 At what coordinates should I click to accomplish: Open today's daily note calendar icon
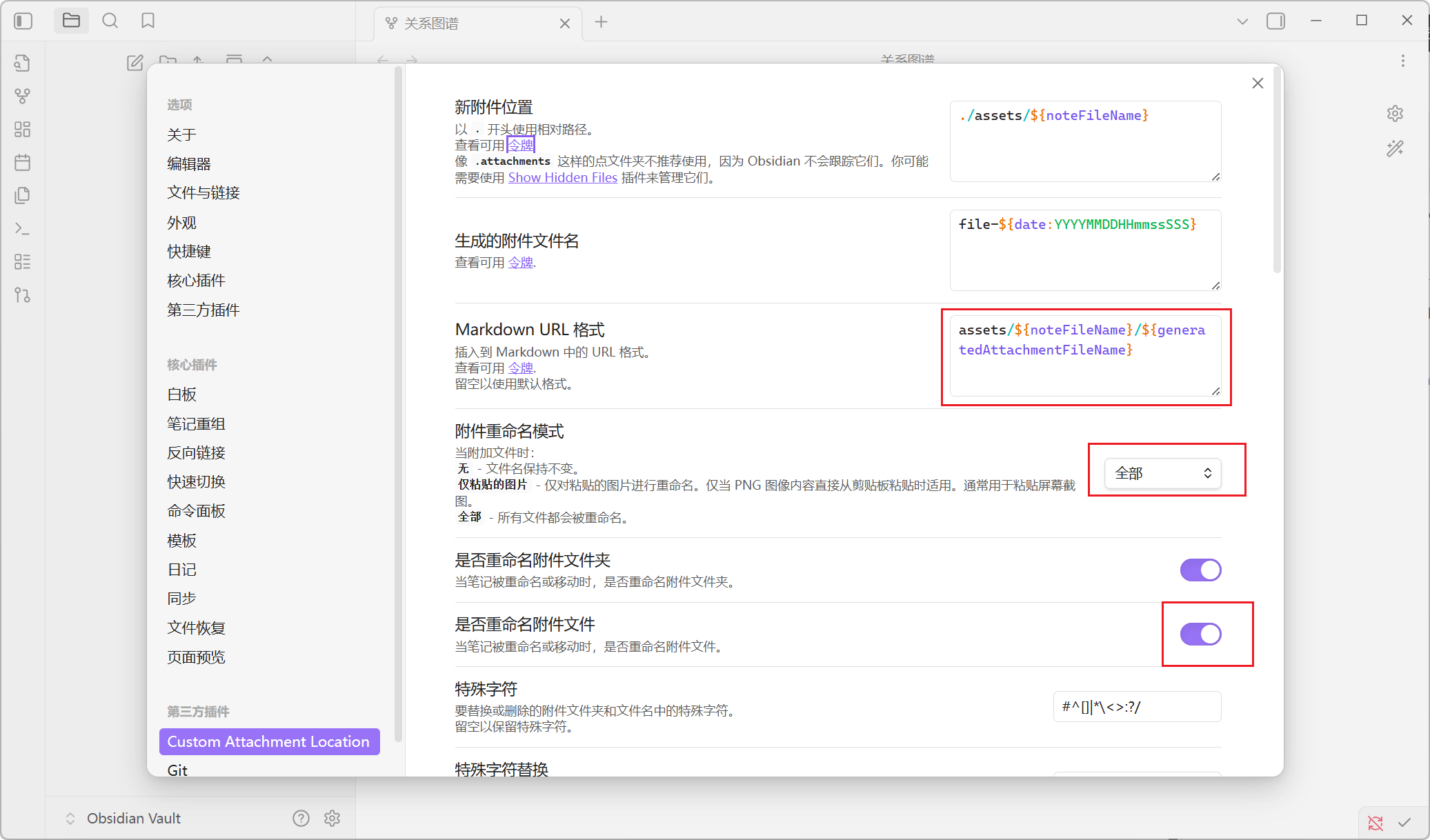(x=22, y=163)
